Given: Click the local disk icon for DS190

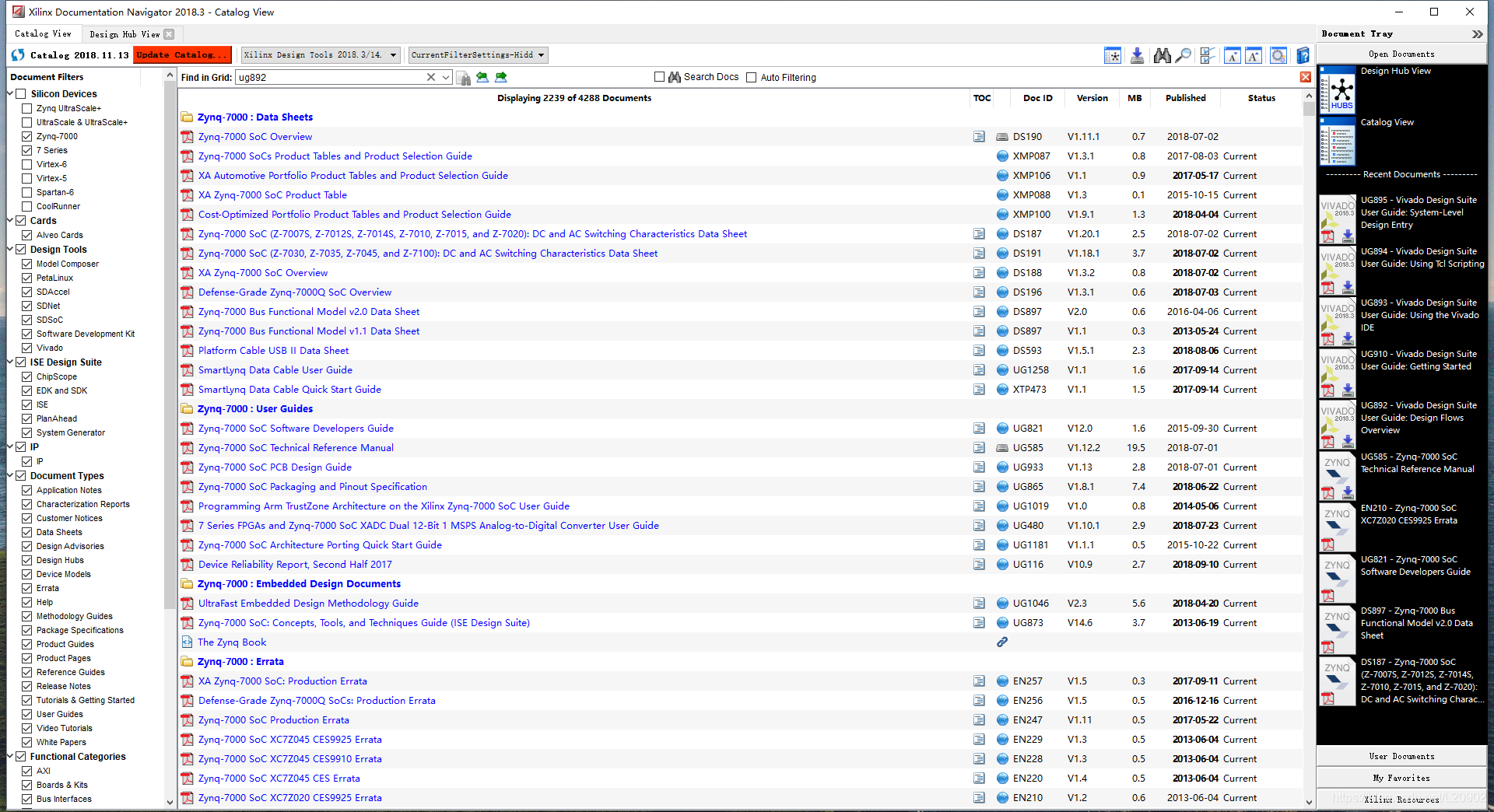Looking at the screenshot, I should 1002,137.
